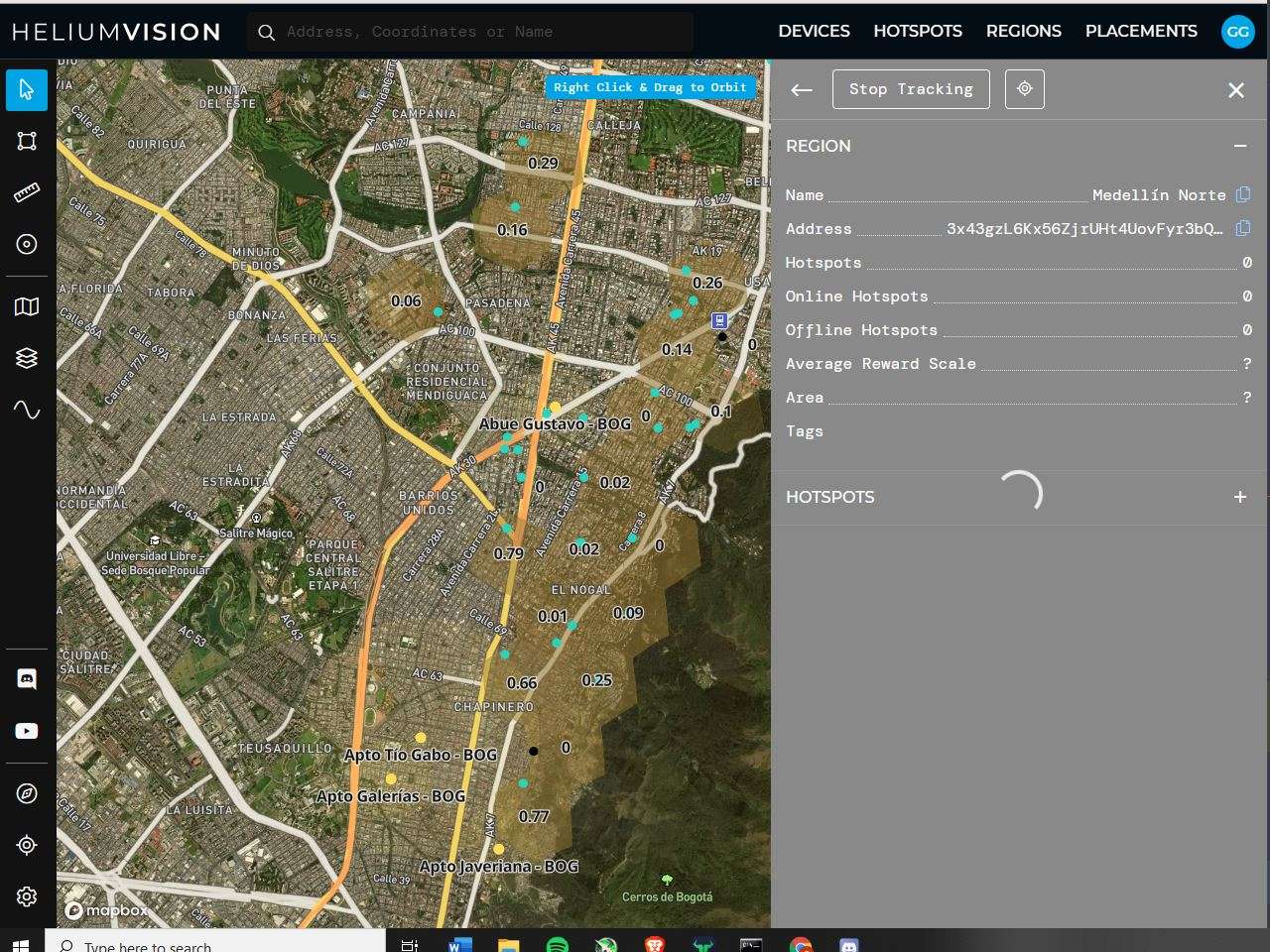
Task: Open the Windows Start menu
Action: [21, 944]
